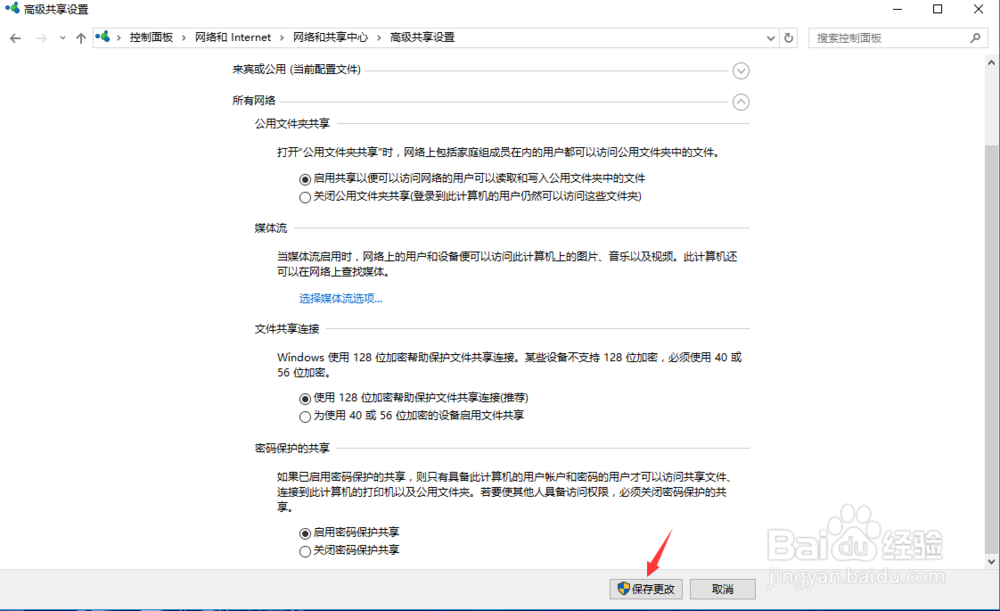Click the search magnifier in the search box

(x=974, y=37)
